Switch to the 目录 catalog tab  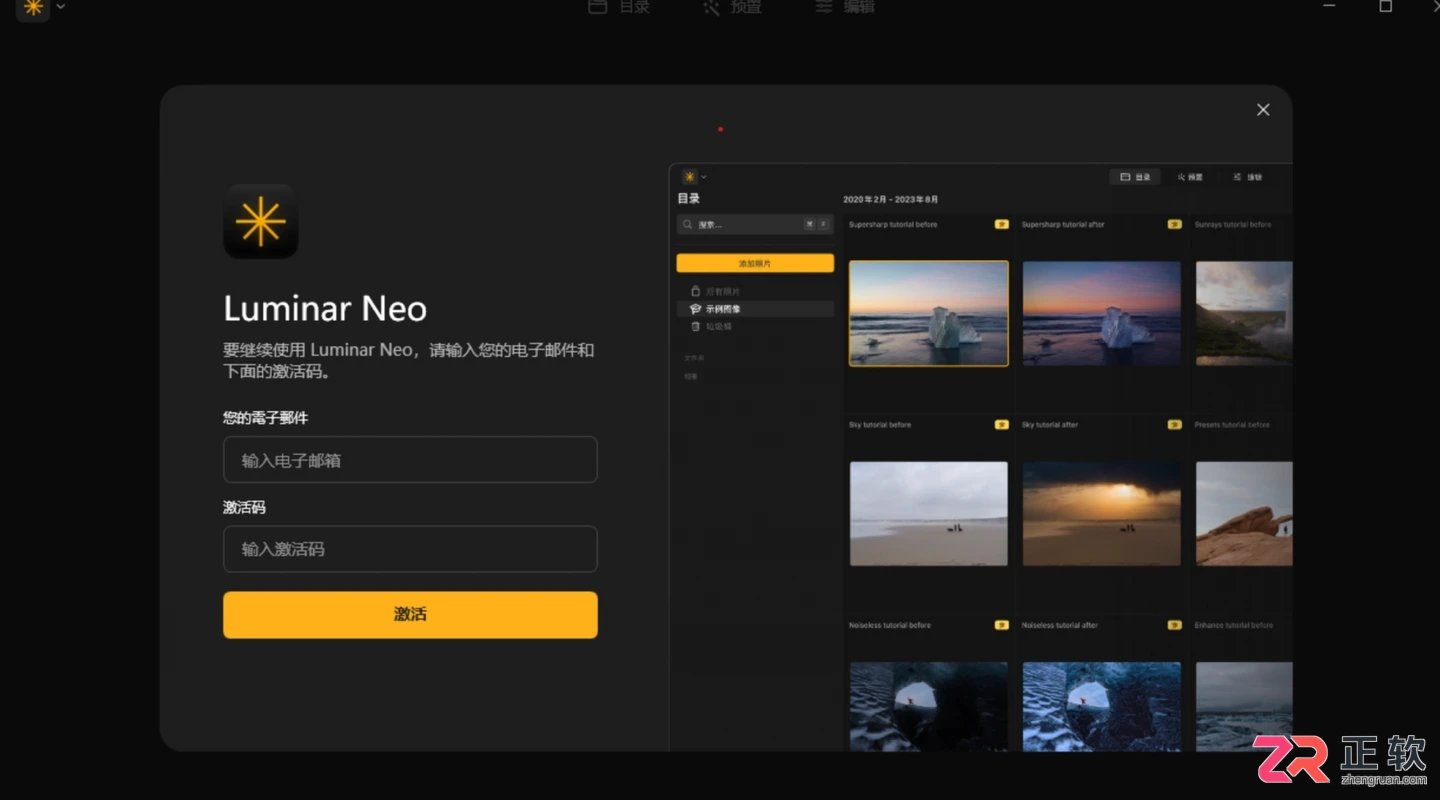619,6
